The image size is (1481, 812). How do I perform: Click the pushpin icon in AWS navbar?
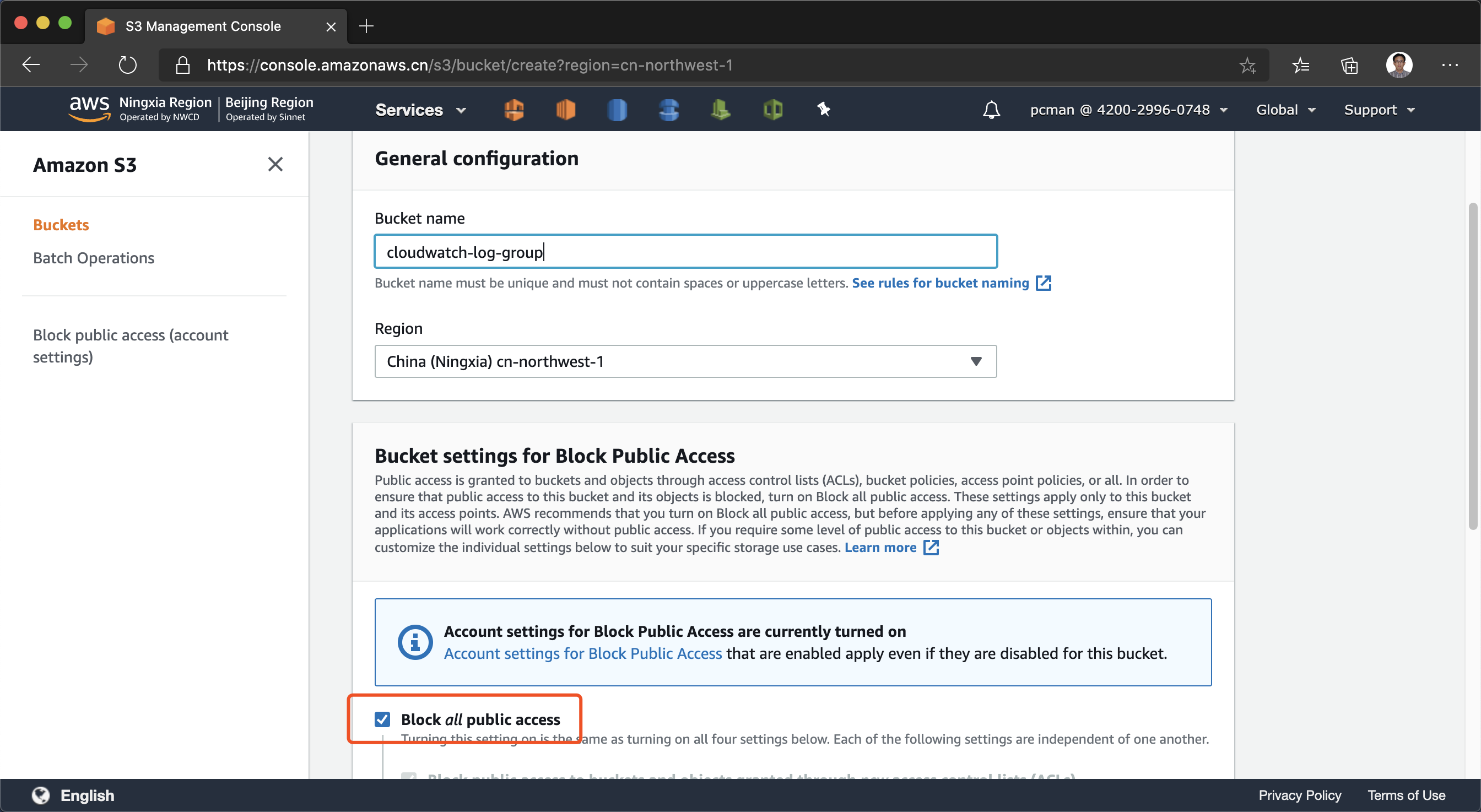coord(823,109)
